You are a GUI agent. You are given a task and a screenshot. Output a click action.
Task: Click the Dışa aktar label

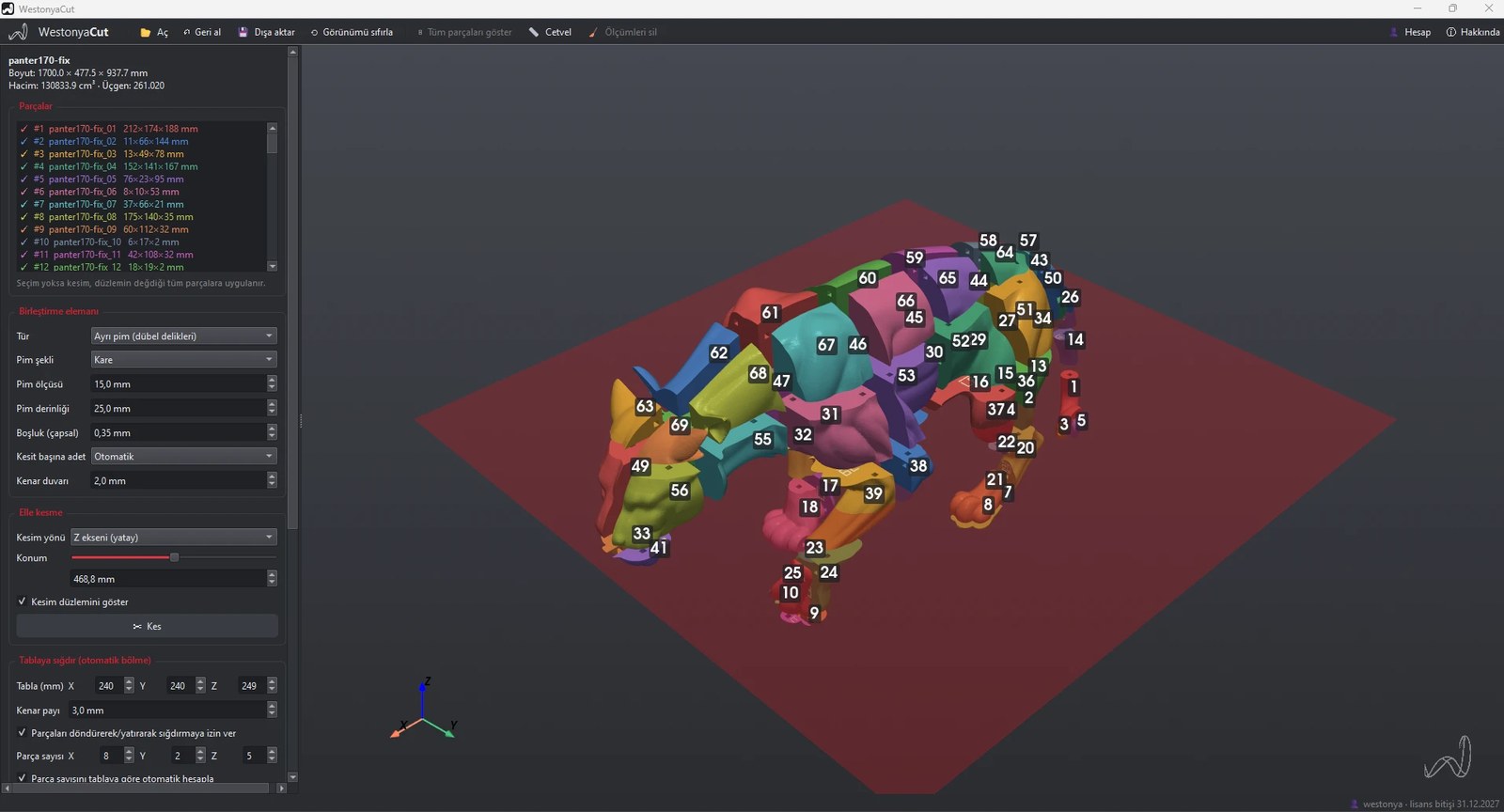[x=274, y=32]
